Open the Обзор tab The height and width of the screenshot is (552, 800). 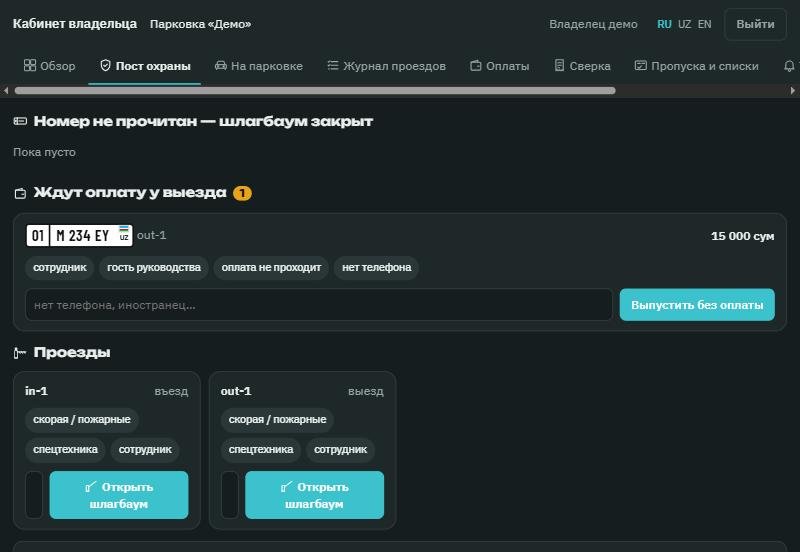(x=49, y=66)
